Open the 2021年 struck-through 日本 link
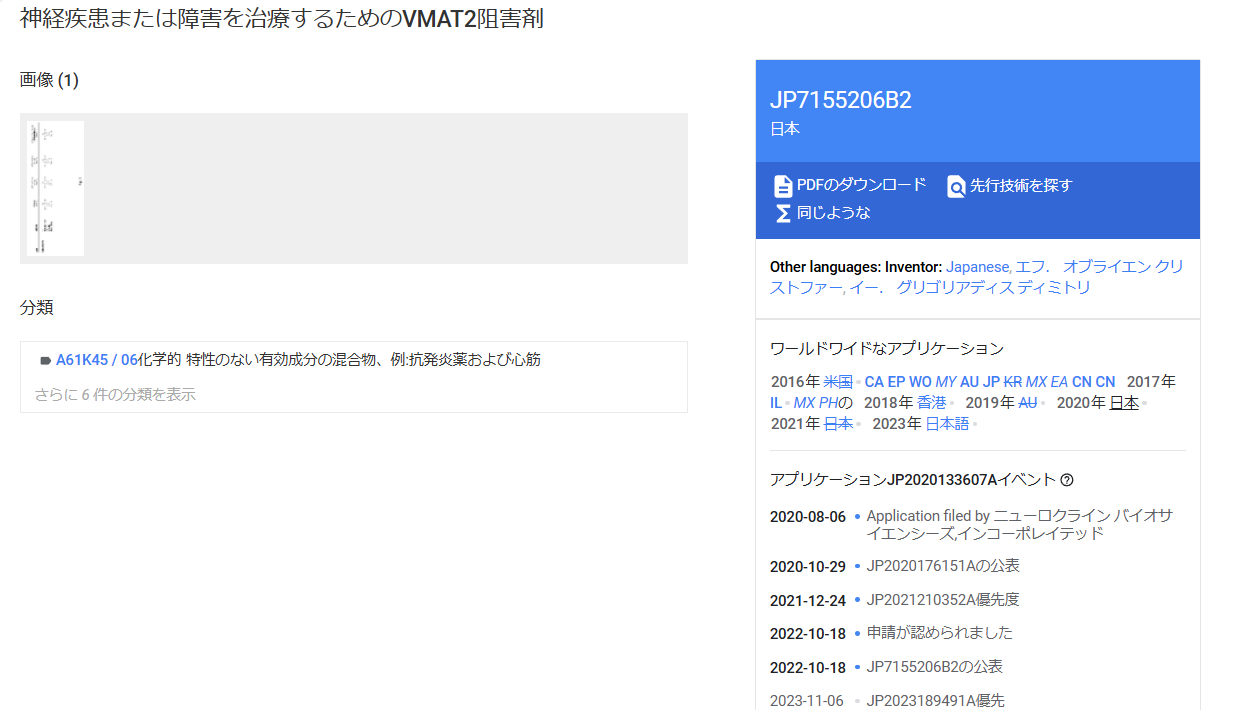Viewport: 1241px width, 710px height. click(838, 424)
